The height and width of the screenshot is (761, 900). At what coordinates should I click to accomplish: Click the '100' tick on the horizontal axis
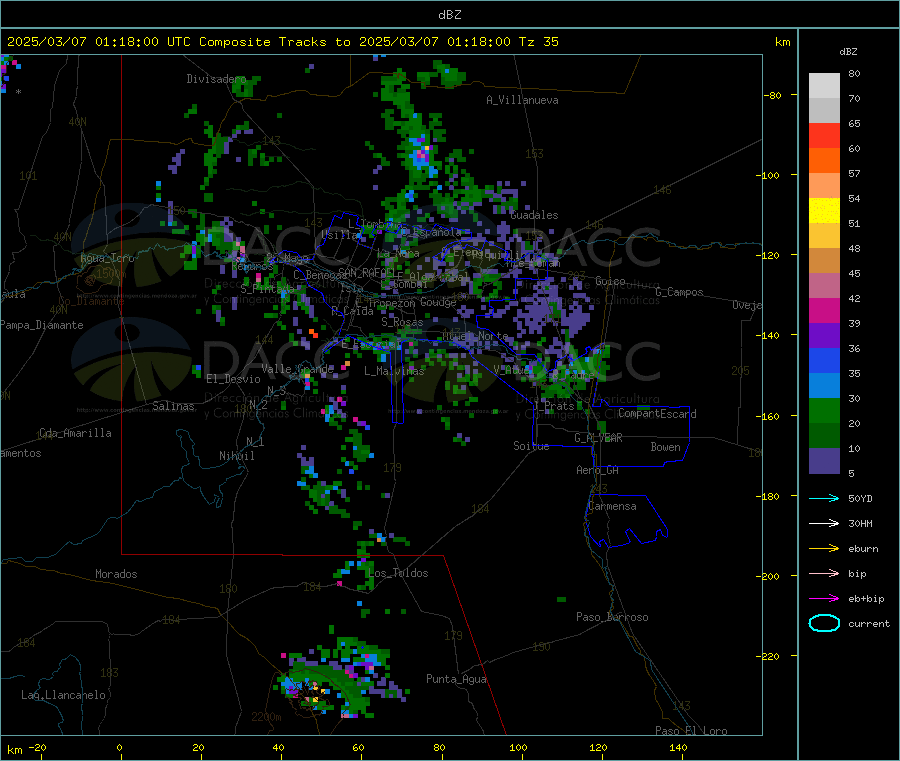tap(518, 747)
